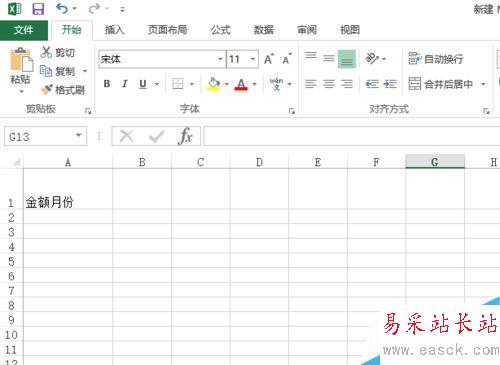
Task: Open 对齐方式 alignment dialog launcher
Action: point(486,111)
